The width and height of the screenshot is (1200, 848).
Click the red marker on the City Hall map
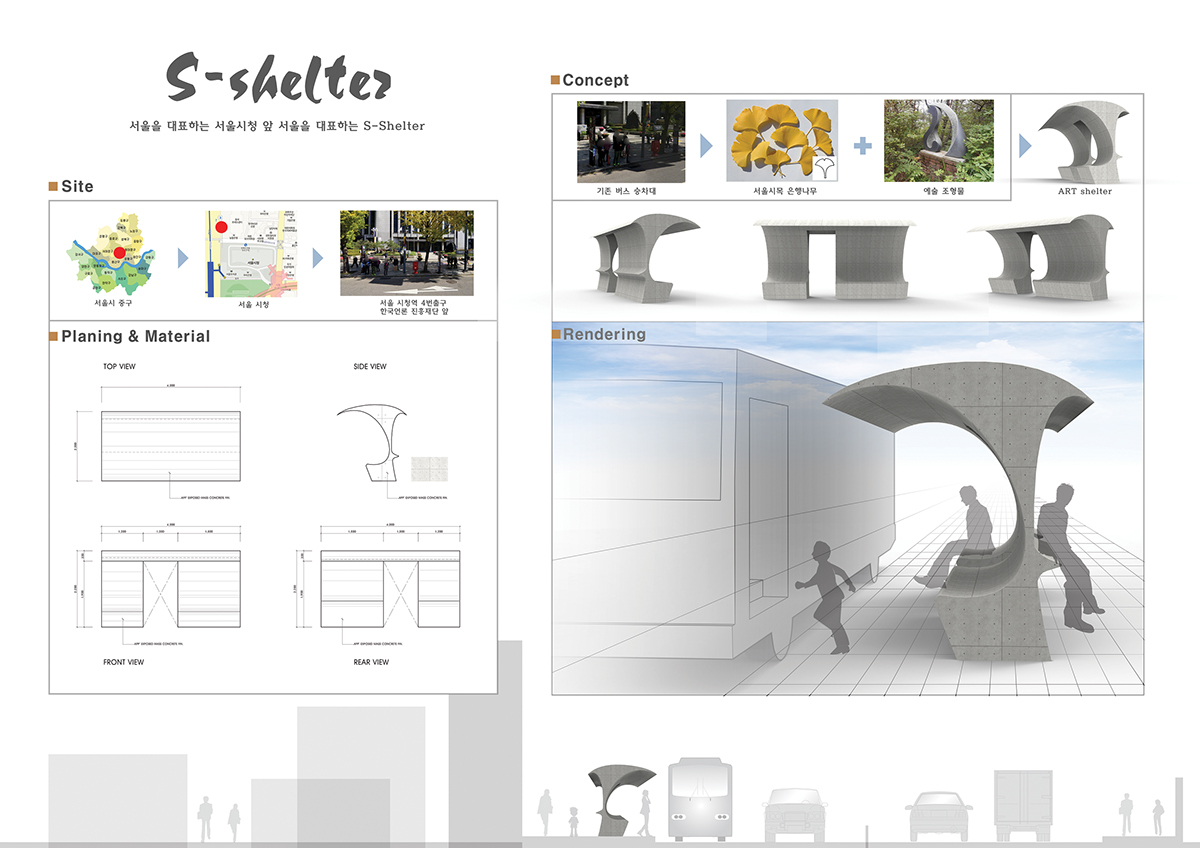pos(222,226)
